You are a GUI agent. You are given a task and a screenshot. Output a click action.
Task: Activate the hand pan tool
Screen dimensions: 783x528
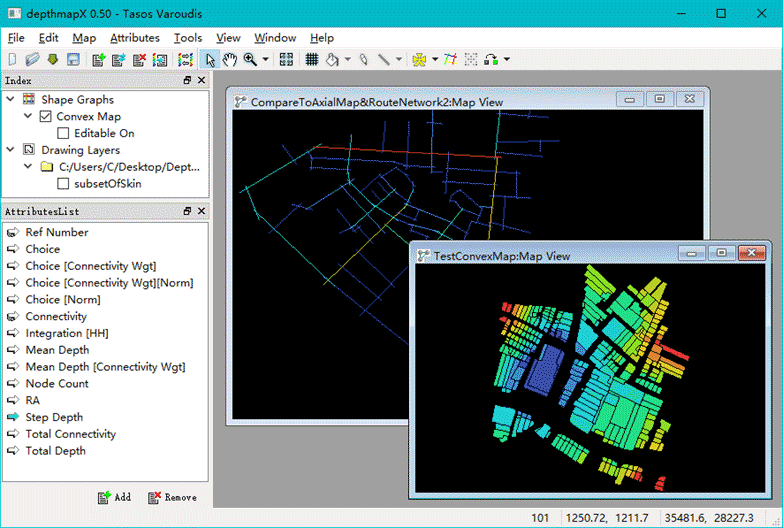230,60
